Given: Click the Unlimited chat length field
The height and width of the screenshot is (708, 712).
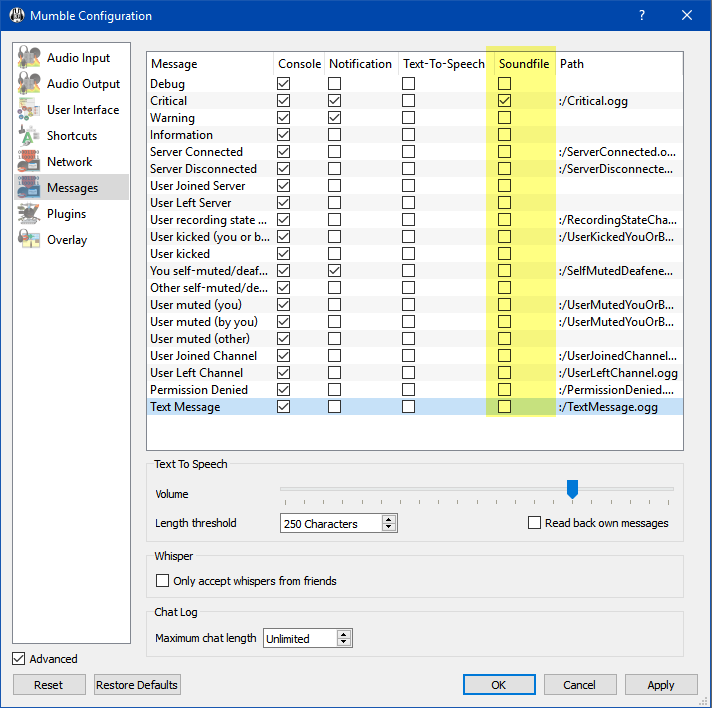Looking at the screenshot, I should [x=300, y=638].
